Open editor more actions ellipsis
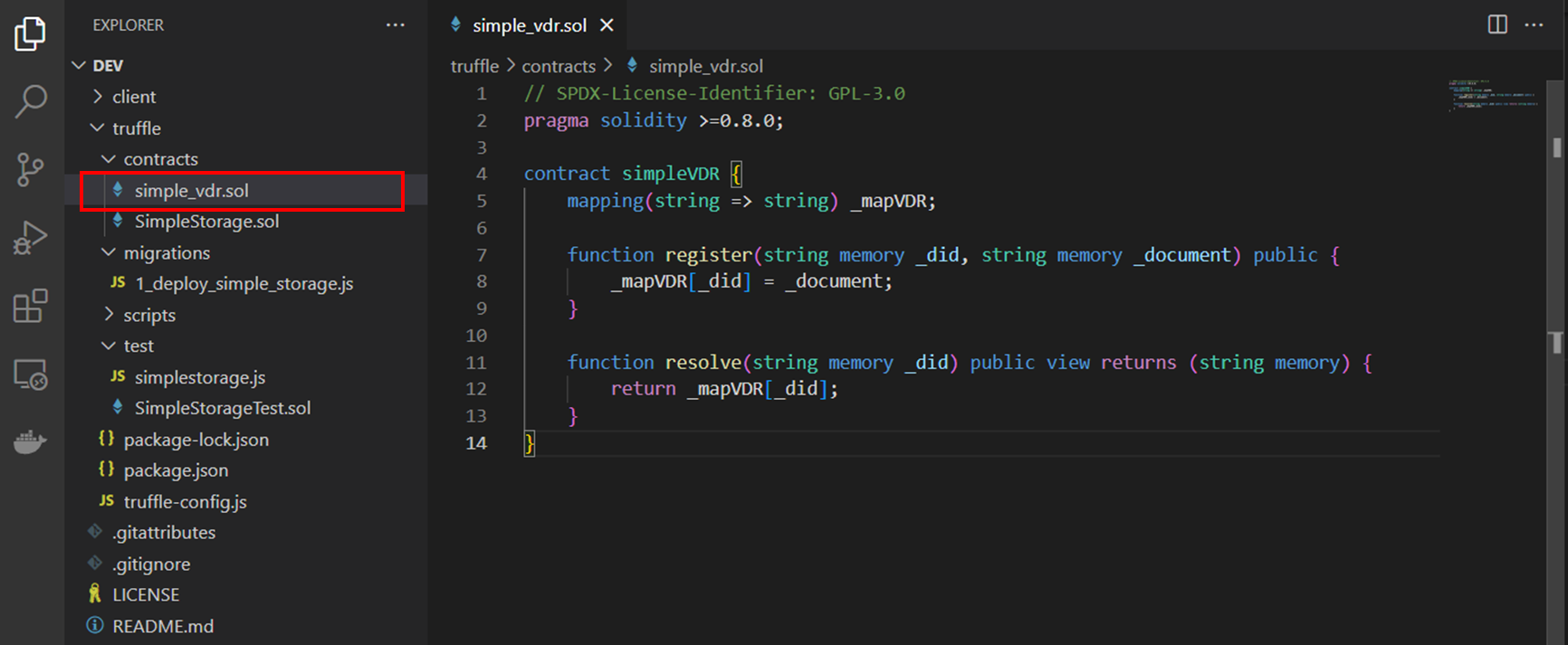 (x=1534, y=24)
